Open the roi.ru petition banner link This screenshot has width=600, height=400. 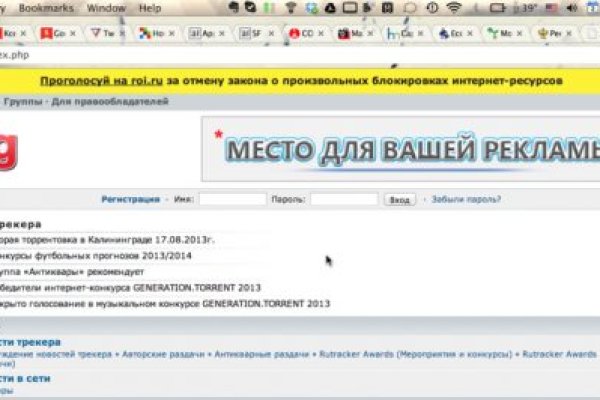300,79
